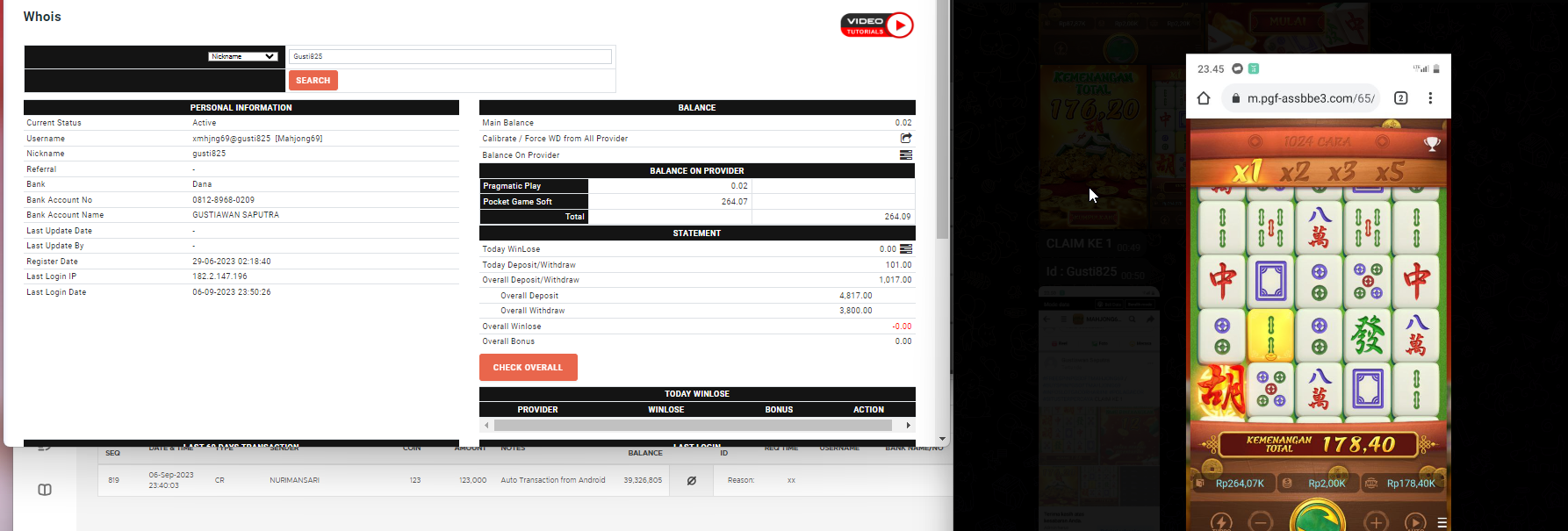Viewport: 1568px width, 531px height.
Task: Click the turbo lightning button in the game
Action: click(1221, 522)
